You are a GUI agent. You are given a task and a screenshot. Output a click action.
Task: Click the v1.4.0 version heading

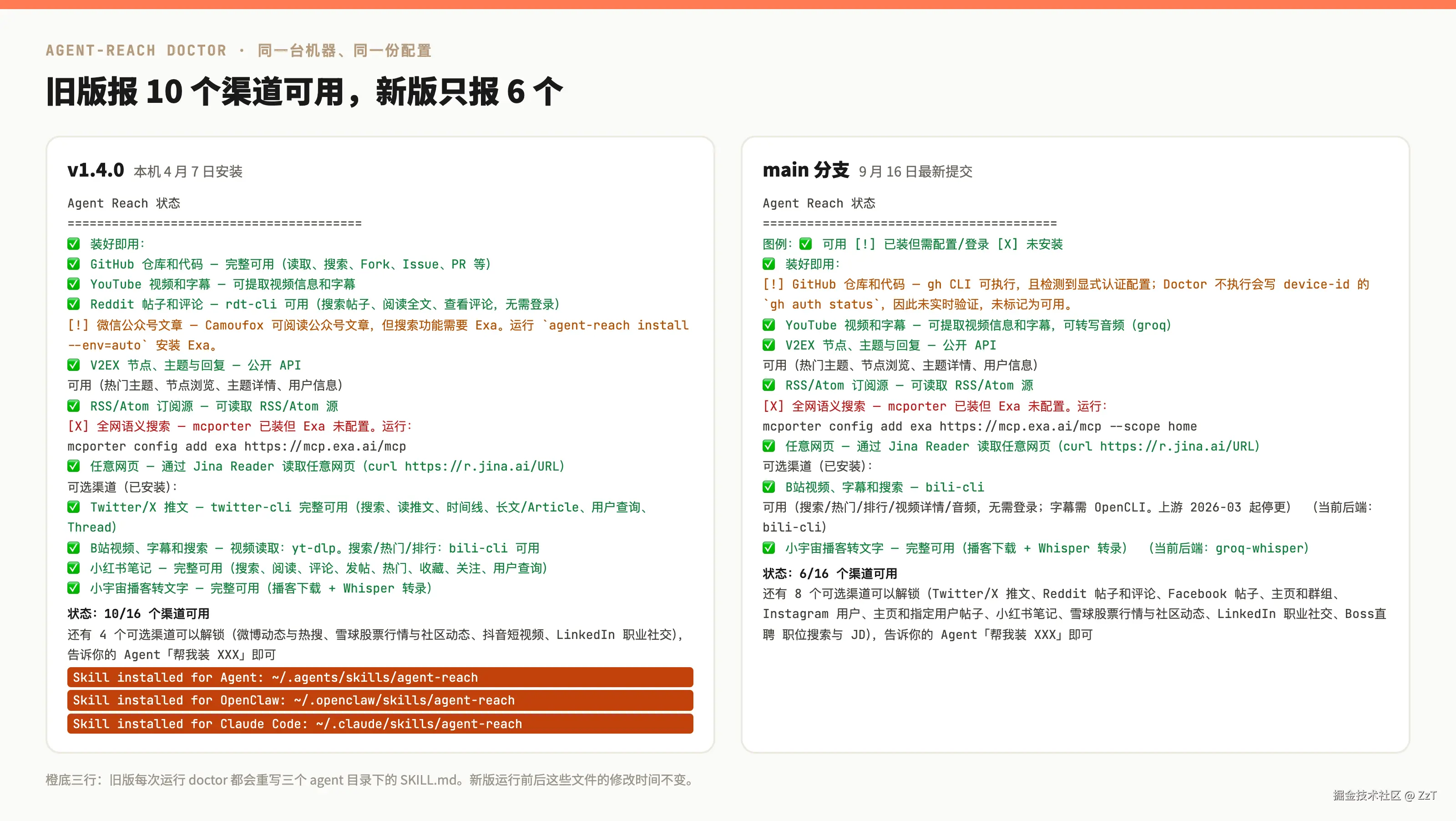pos(96,170)
